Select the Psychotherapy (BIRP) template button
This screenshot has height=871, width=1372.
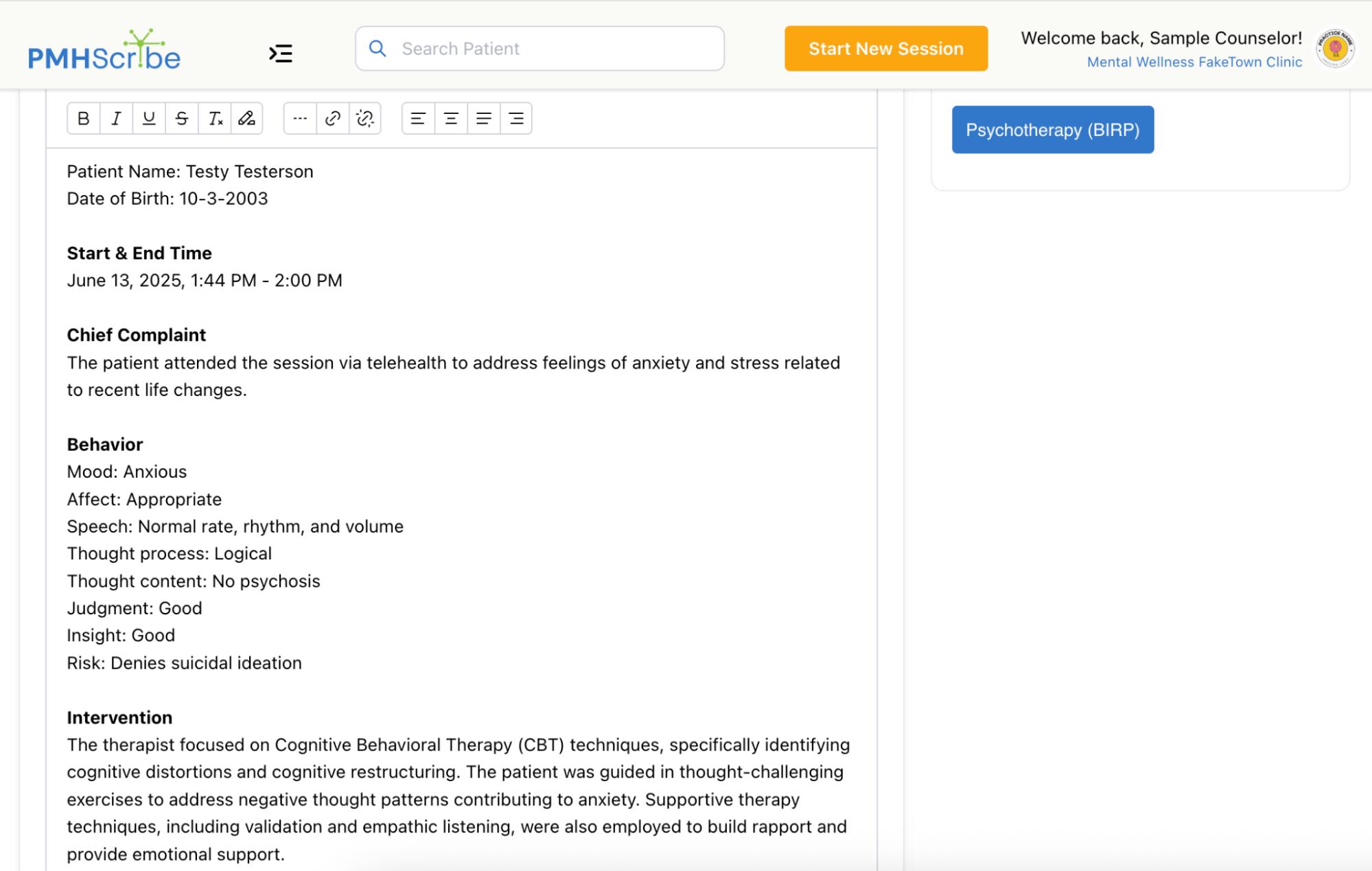click(1052, 130)
